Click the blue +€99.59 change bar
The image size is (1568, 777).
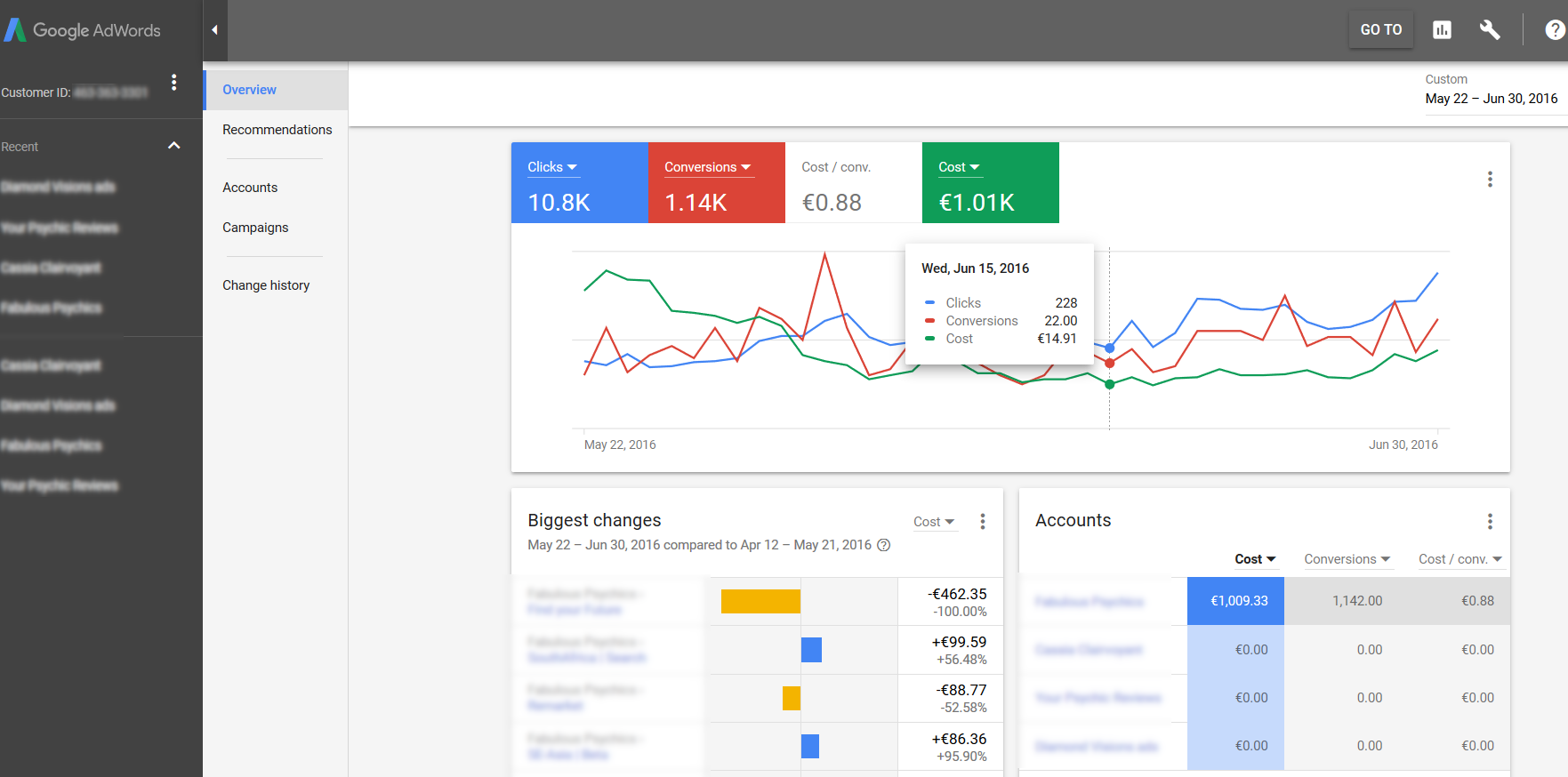tap(811, 650)
